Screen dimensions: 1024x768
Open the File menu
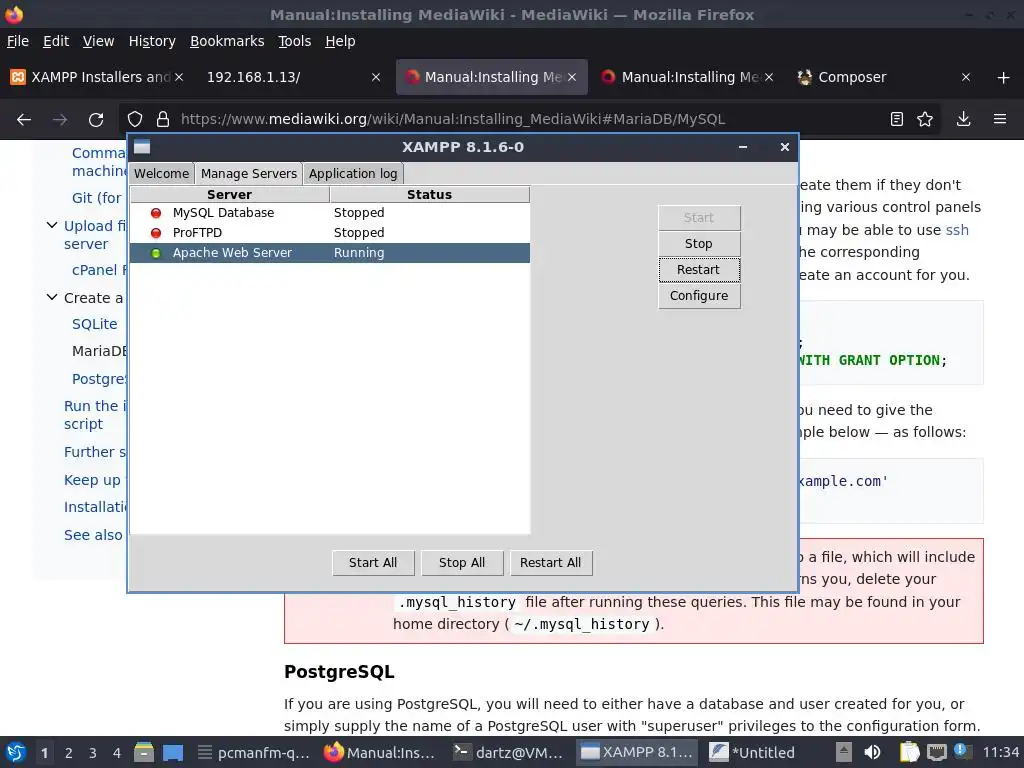pyautogui.click(x=18, y=41)
